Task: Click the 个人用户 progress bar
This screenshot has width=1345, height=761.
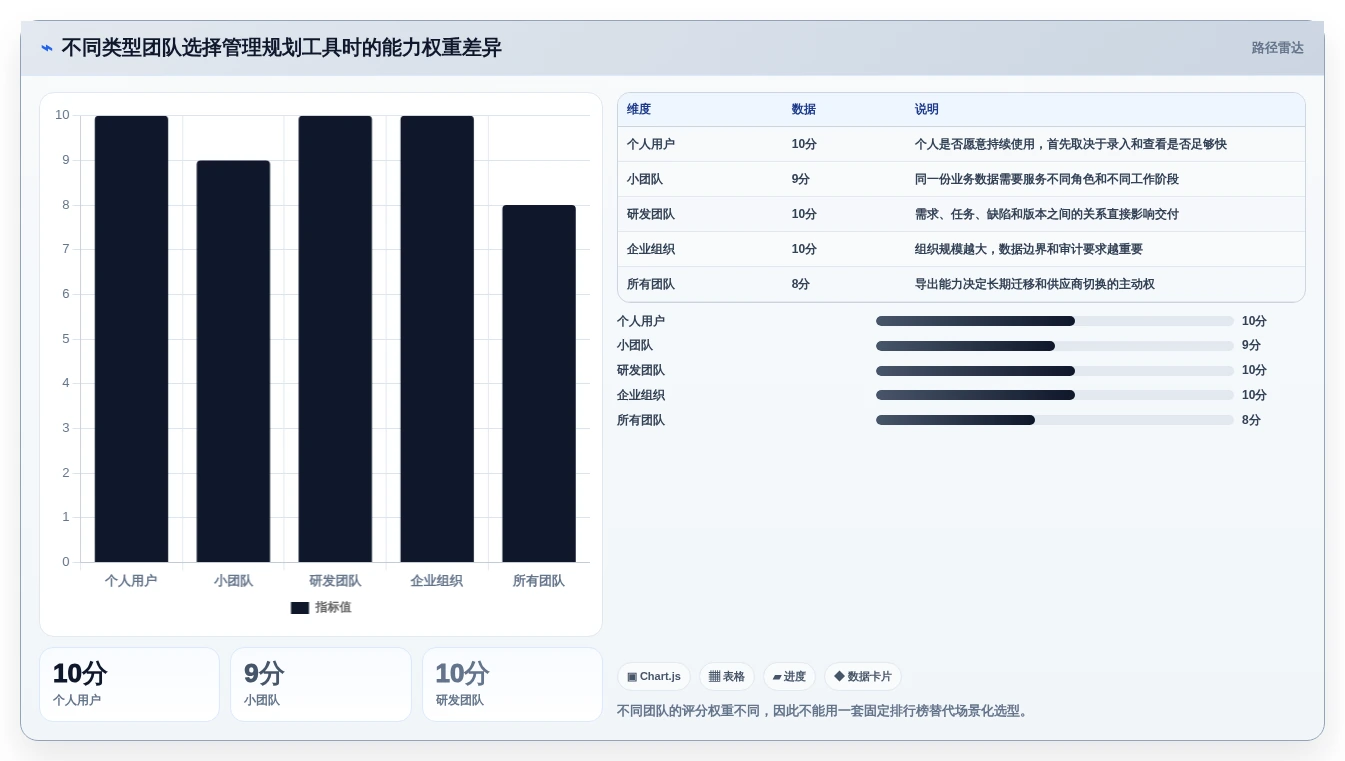Action: (x=1055, y=321)
